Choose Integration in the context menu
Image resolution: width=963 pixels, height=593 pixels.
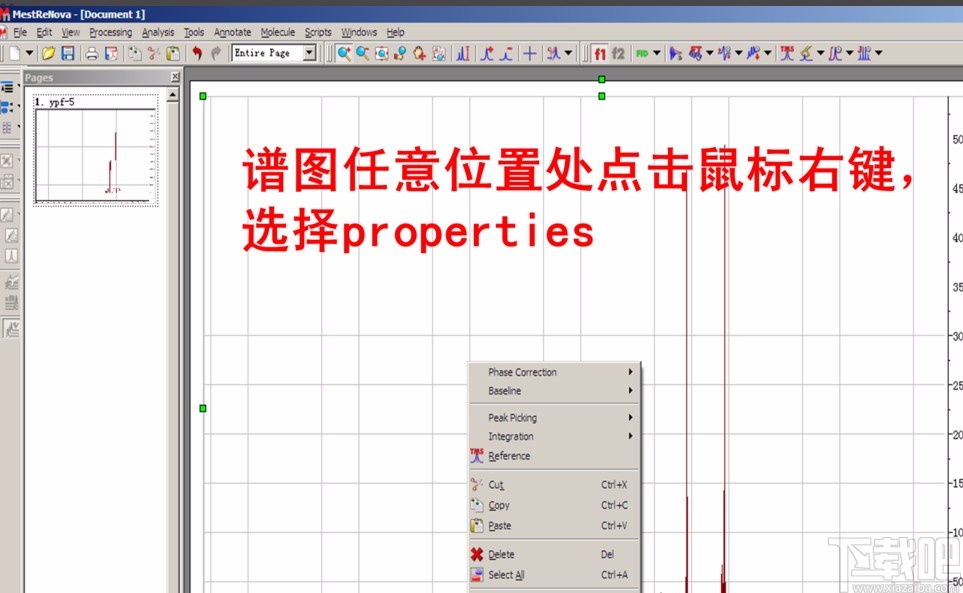point(555,436)
